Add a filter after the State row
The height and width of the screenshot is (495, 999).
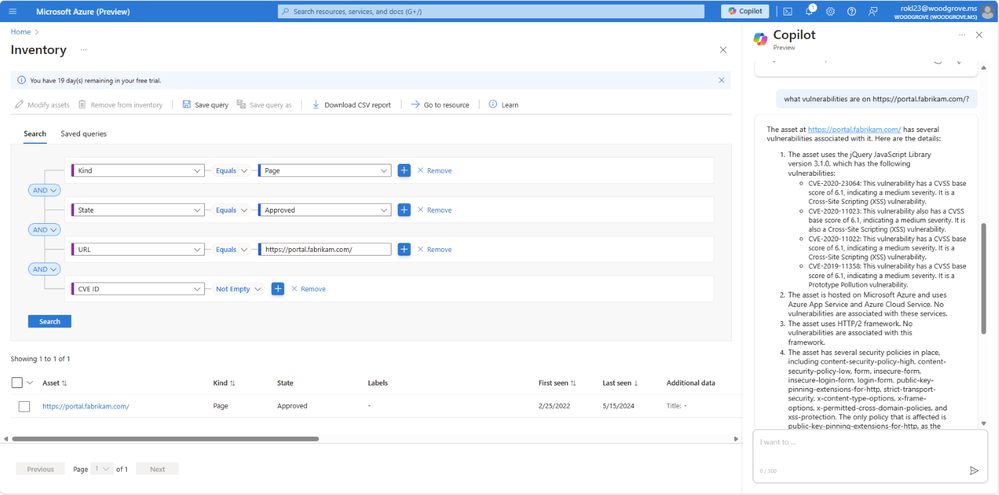pyautogui.click(x=404, y=210)
